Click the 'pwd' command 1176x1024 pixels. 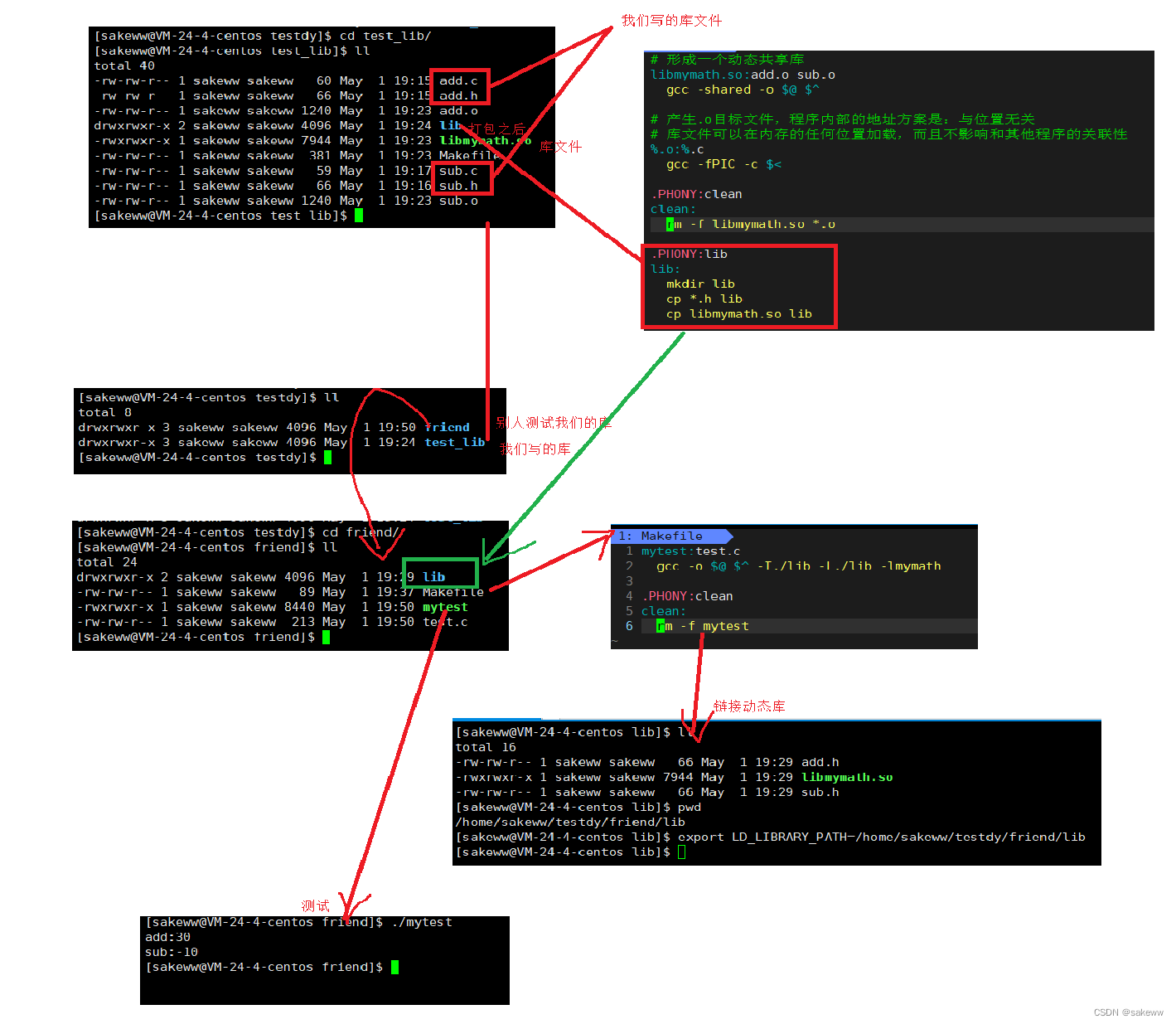click(690, 807)
